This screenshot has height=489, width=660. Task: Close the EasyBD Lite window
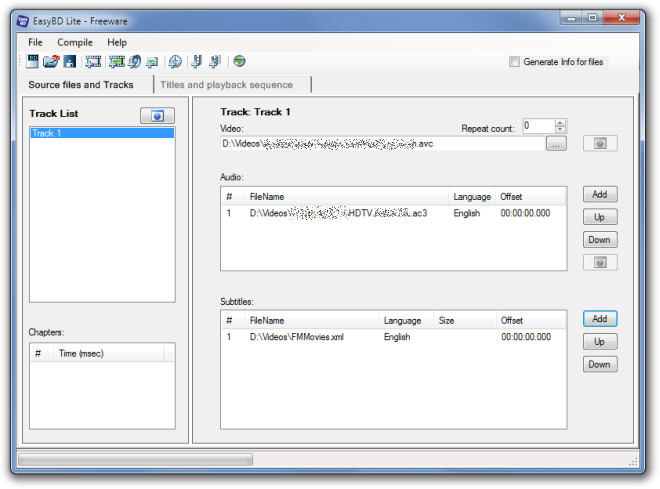point(622,18)
